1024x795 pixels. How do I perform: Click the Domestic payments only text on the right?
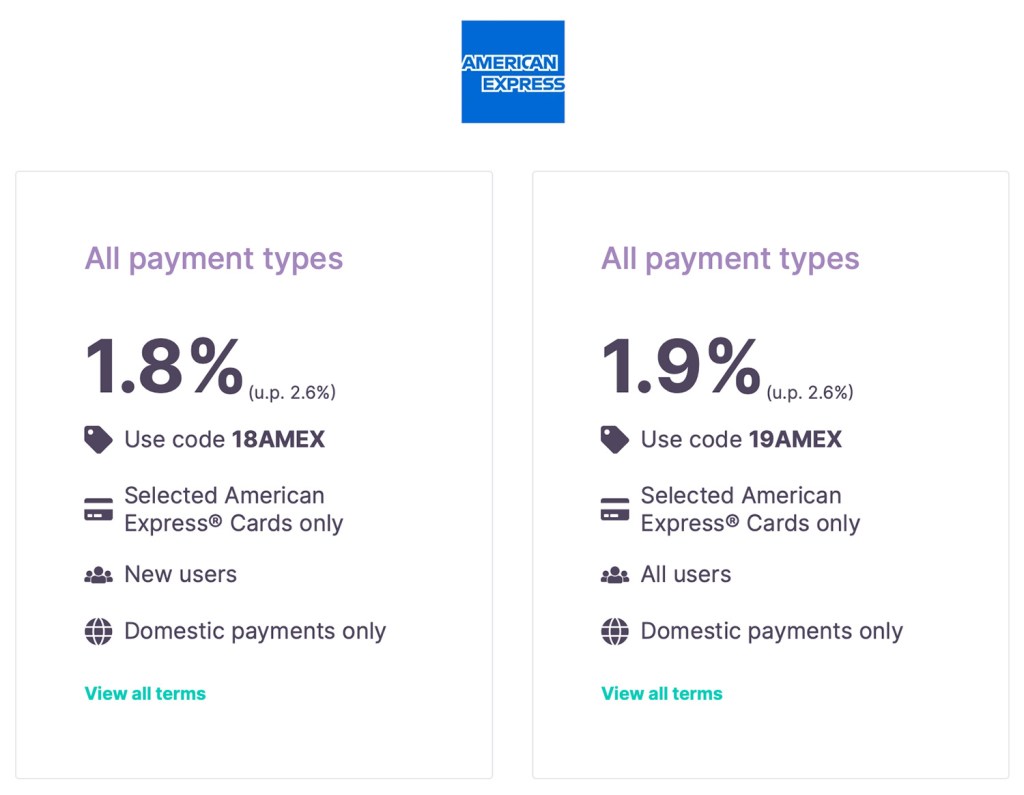tap(771, 631)
